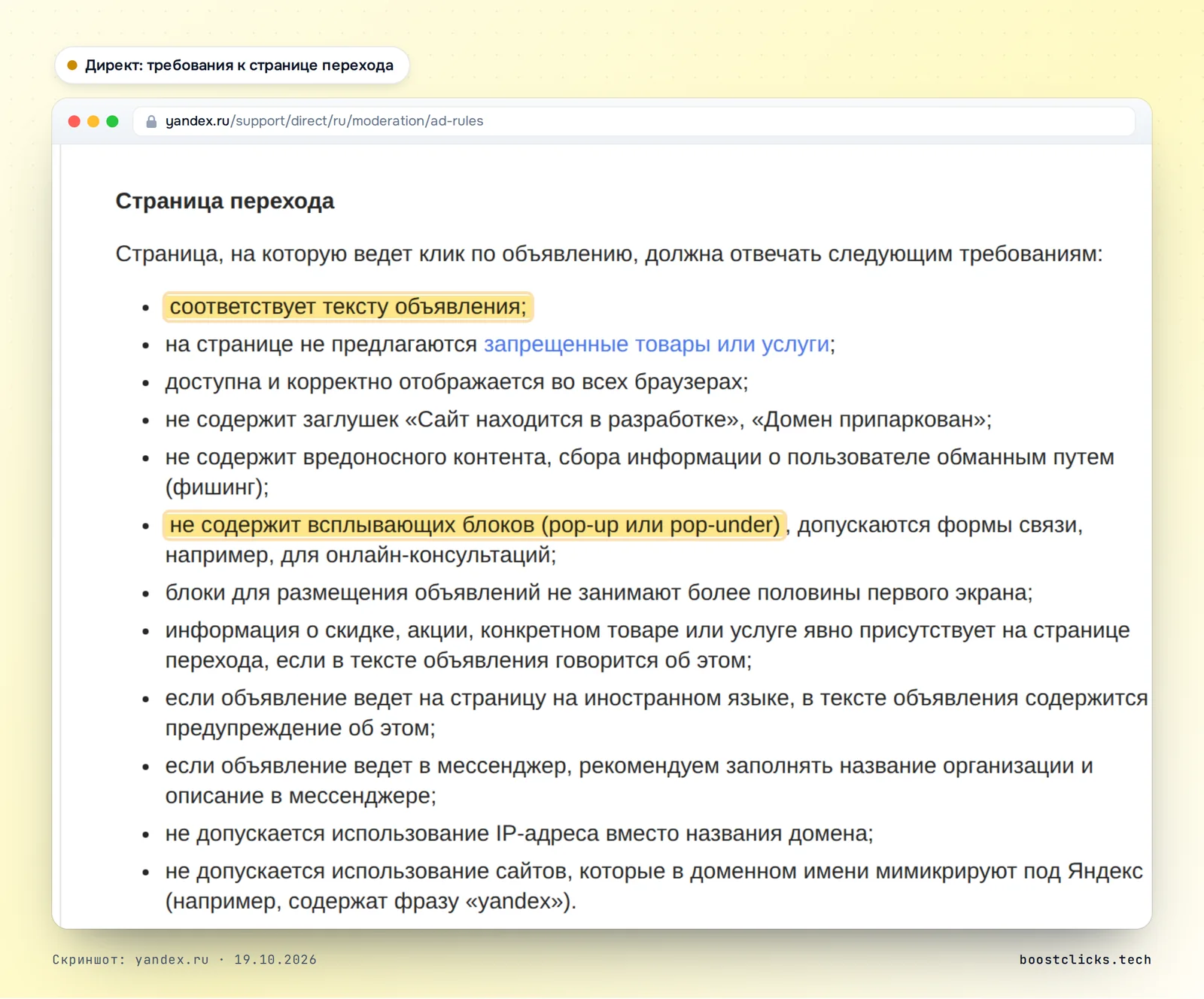1204x999 pixels.
Task: Open the 'запрещенные товары или услуги' link
Action: (656, 345)
